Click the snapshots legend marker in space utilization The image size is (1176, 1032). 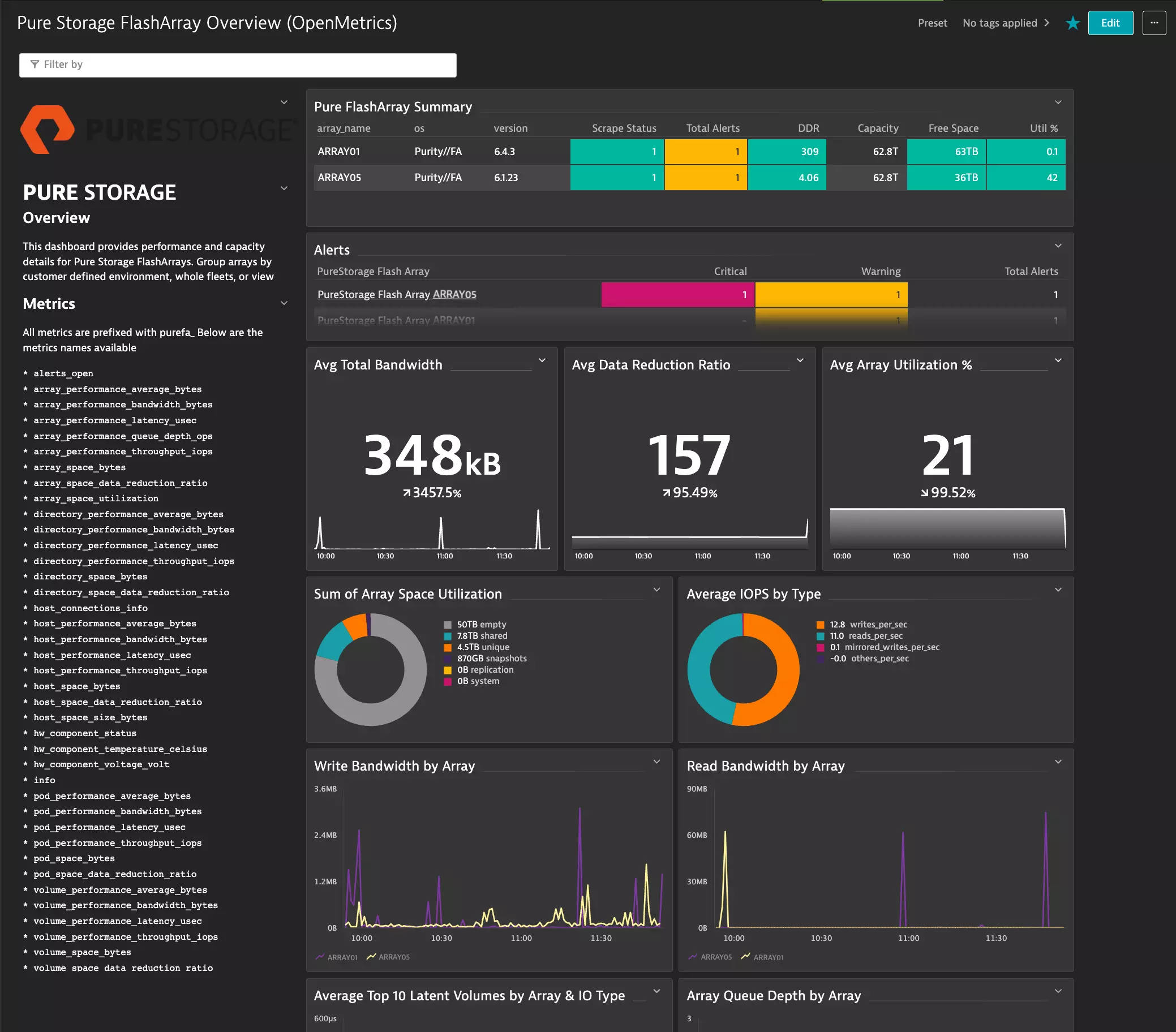(x=447, y=658)
